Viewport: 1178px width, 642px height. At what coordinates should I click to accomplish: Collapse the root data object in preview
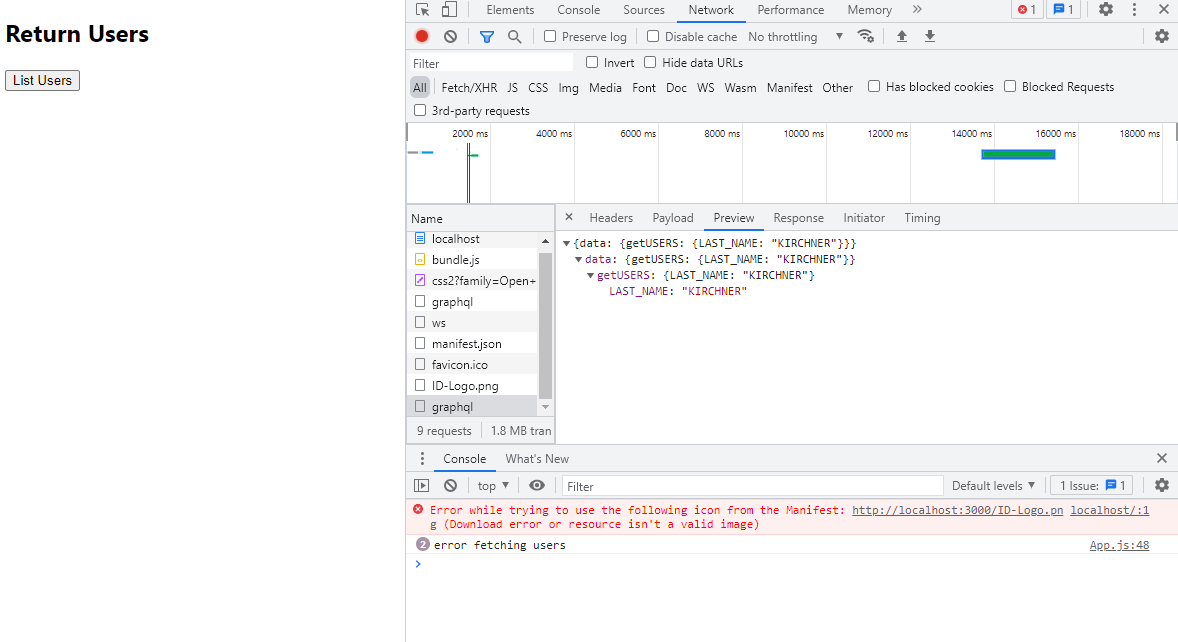pos(566,243)
